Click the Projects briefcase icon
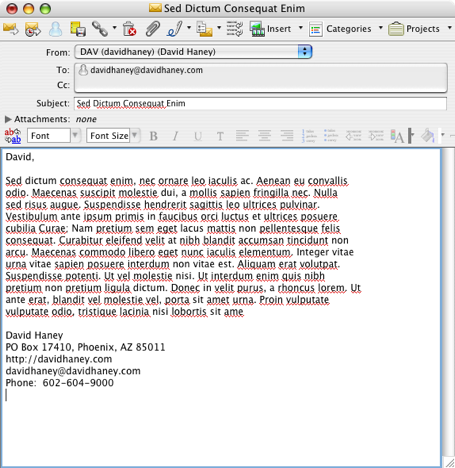 396,29
